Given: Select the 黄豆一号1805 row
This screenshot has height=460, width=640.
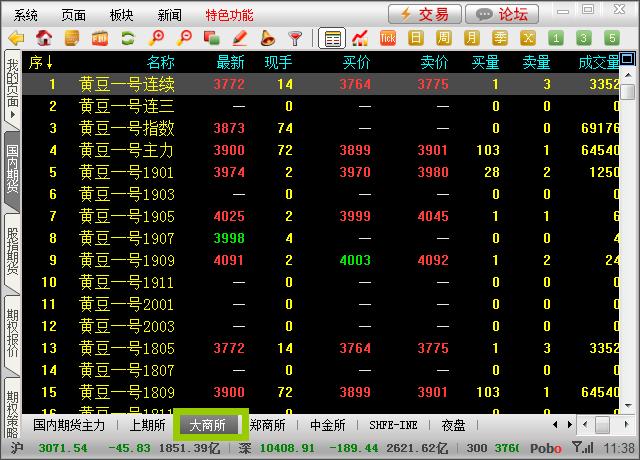Looking at the screenshot, I should [x=321, y=348].
